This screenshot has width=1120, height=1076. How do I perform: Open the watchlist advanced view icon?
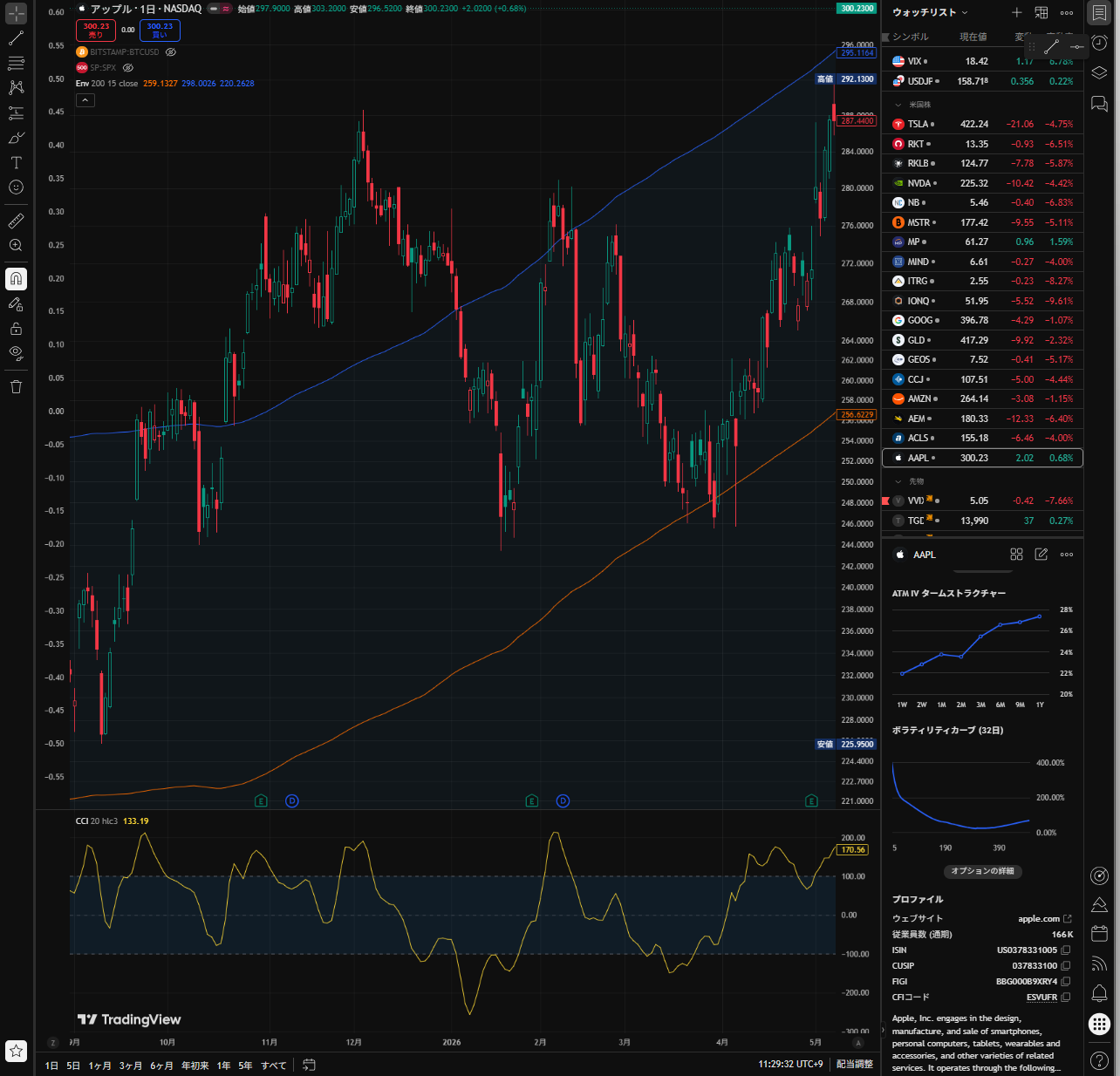click(x=1041, y=12)
